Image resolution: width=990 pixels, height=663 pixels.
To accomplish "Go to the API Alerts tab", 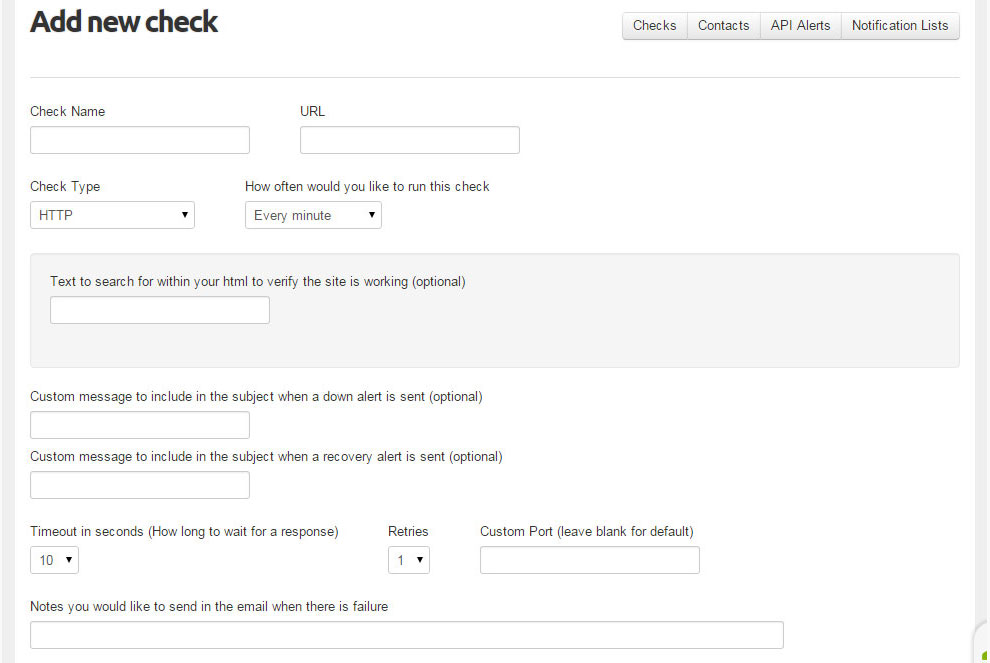I will pos(801,26).
